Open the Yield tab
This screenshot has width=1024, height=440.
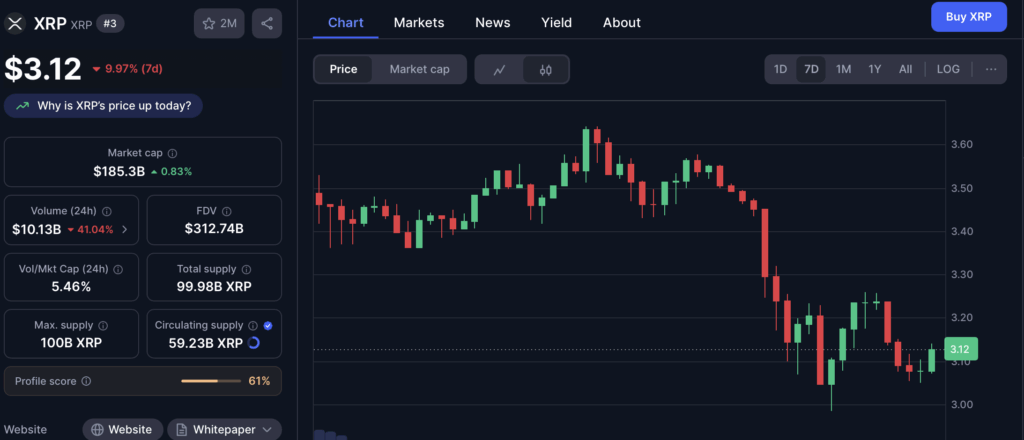pos(556,23)
